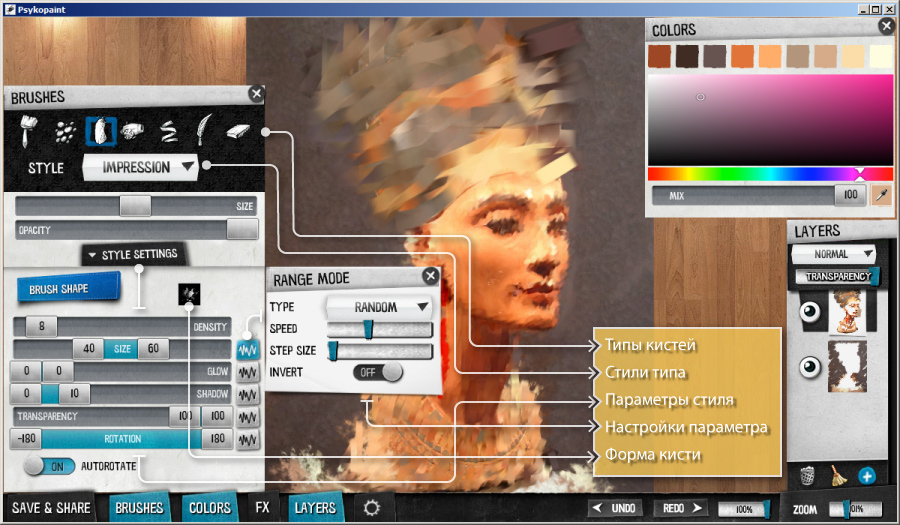Select the gray-brown color swatch
900x525 pixels.
[x=715, y=56]
